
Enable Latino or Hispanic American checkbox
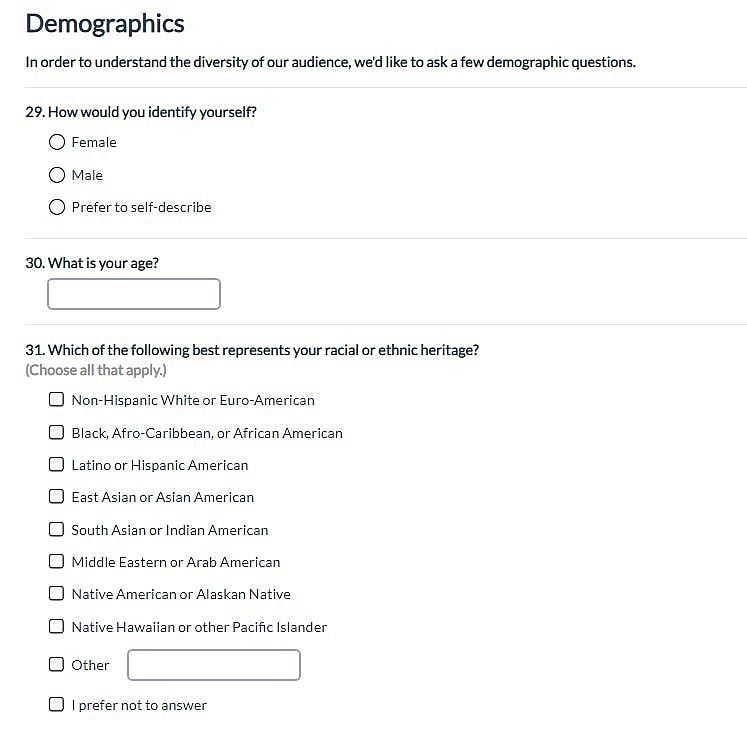[57, 465]
